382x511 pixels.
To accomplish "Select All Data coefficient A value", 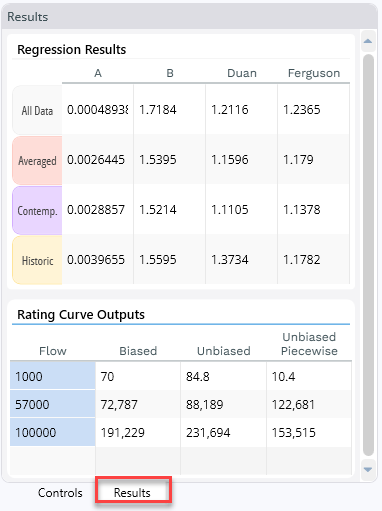I will (98, 110).
